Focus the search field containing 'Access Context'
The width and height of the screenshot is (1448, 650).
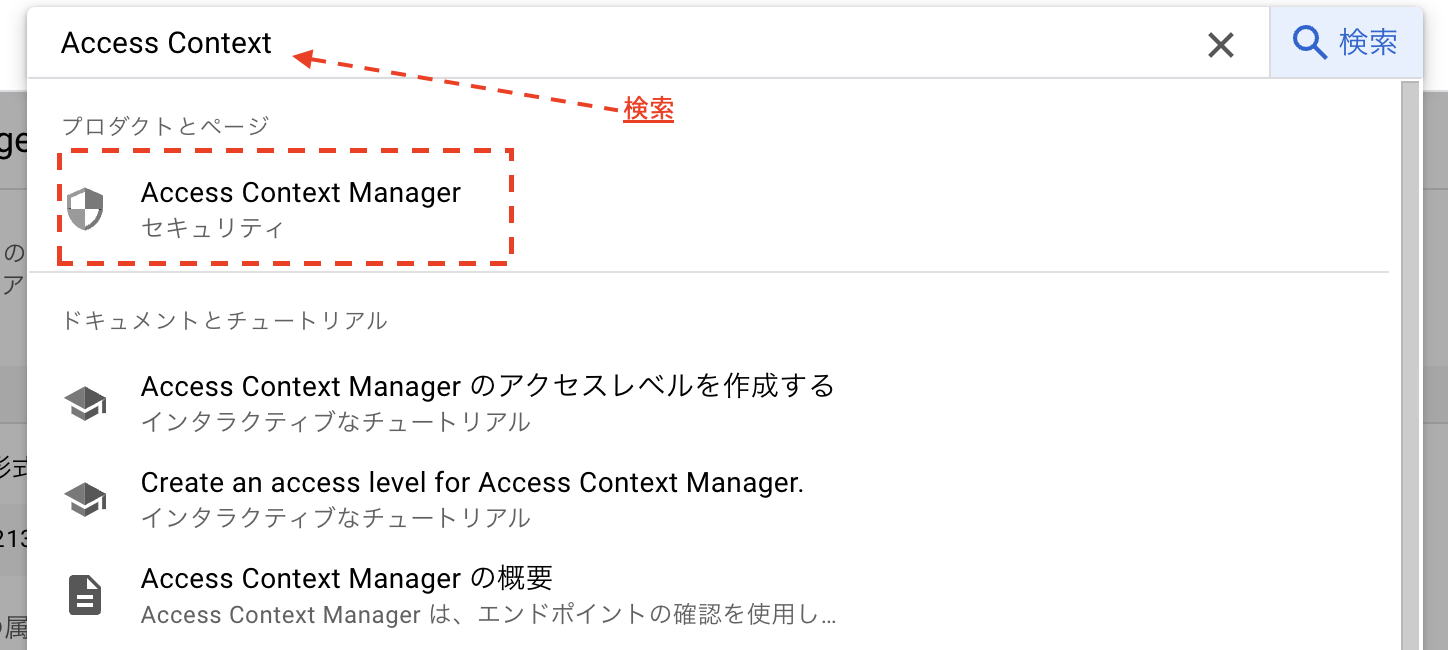pyautogui.click(x=620, y=43)
